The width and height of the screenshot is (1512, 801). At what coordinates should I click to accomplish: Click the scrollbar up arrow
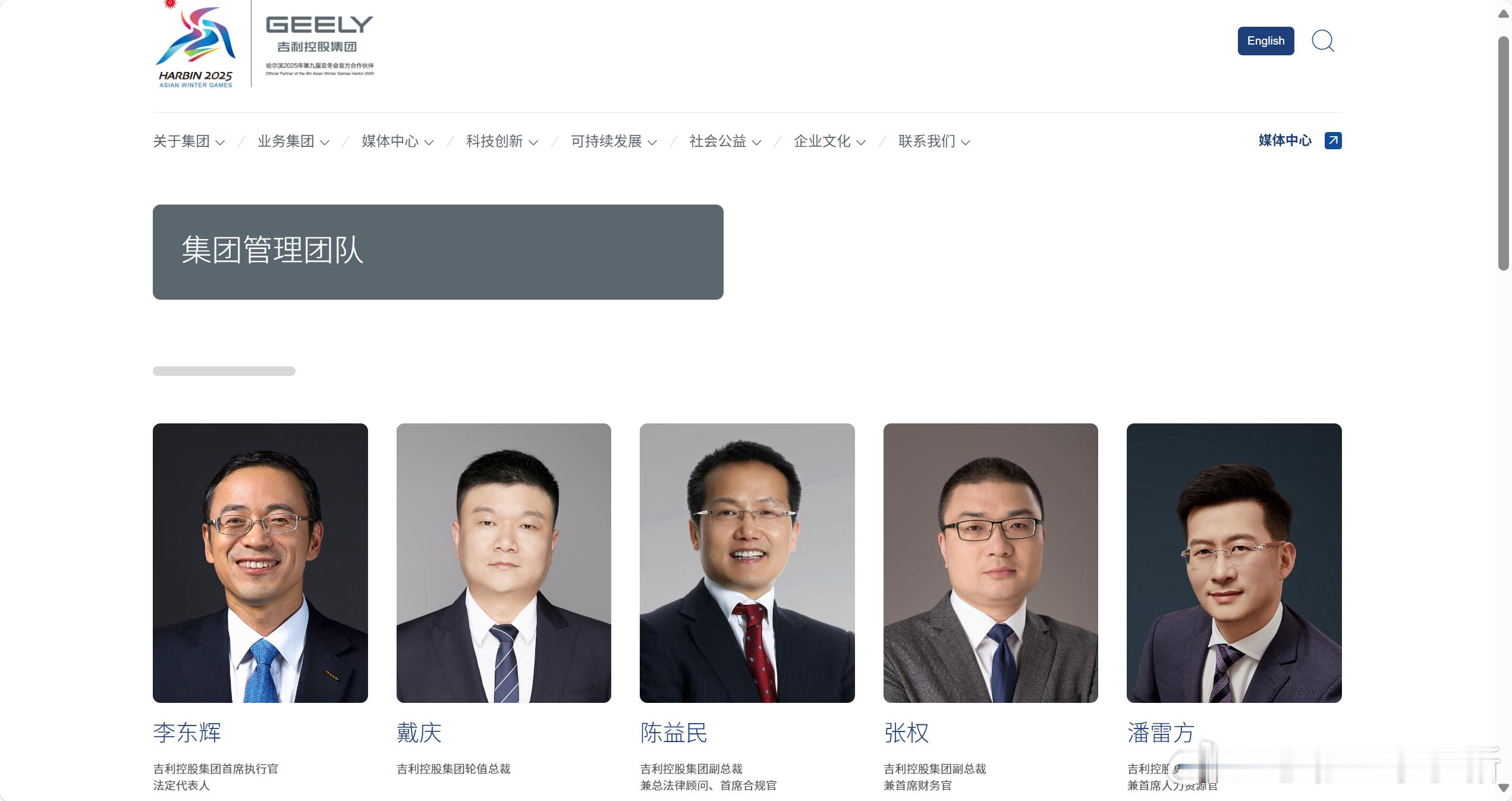(1504, 14)
